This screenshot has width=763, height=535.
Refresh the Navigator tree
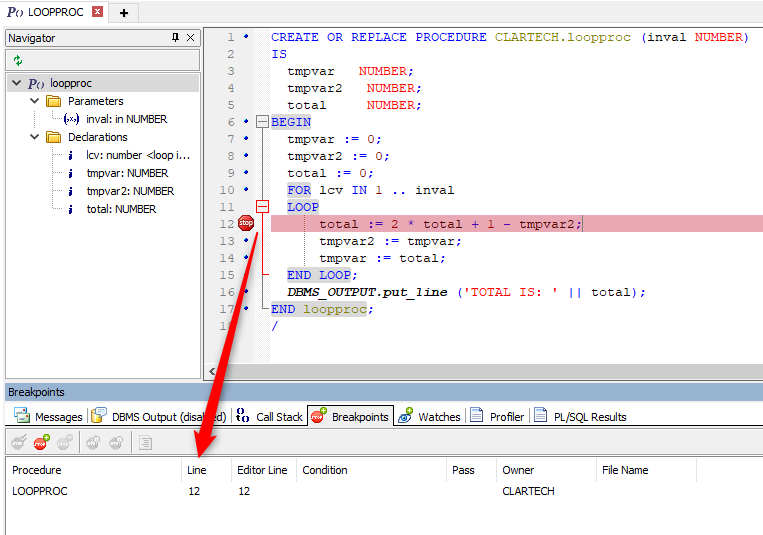pyautogui.click(x=18, y=60)
